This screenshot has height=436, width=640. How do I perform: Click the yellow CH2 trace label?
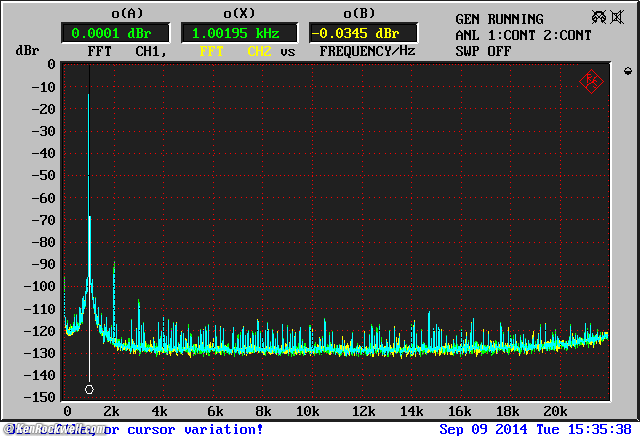(259, 51)
